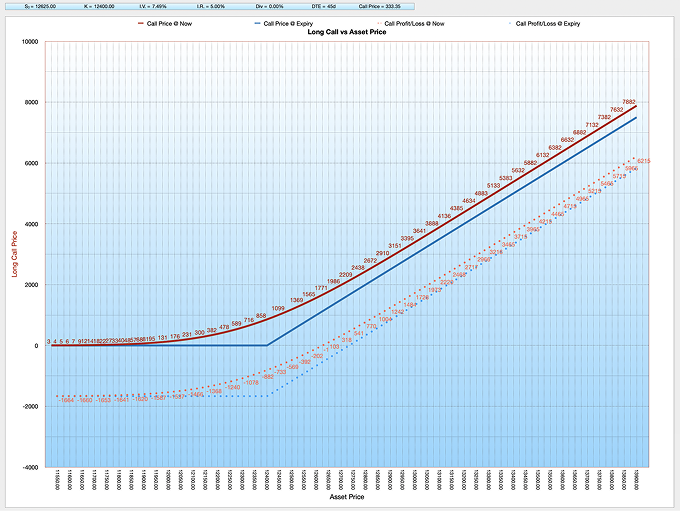The image size is (680, 511).
Task: Select the K = 12400.00 strike cell
Action: [x=95, y=6]
